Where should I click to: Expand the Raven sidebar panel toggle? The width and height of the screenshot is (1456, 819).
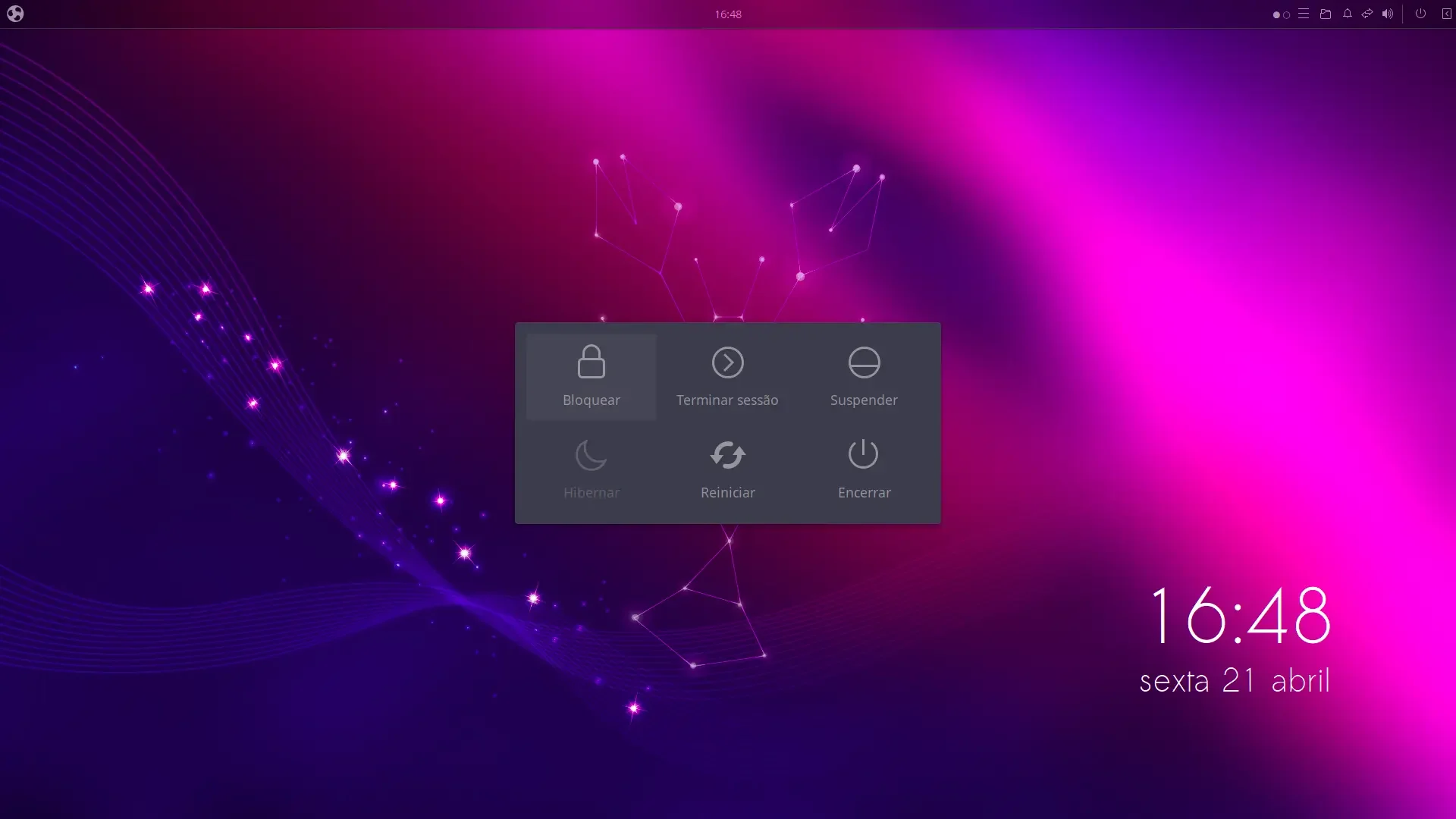coord(1446,14)
